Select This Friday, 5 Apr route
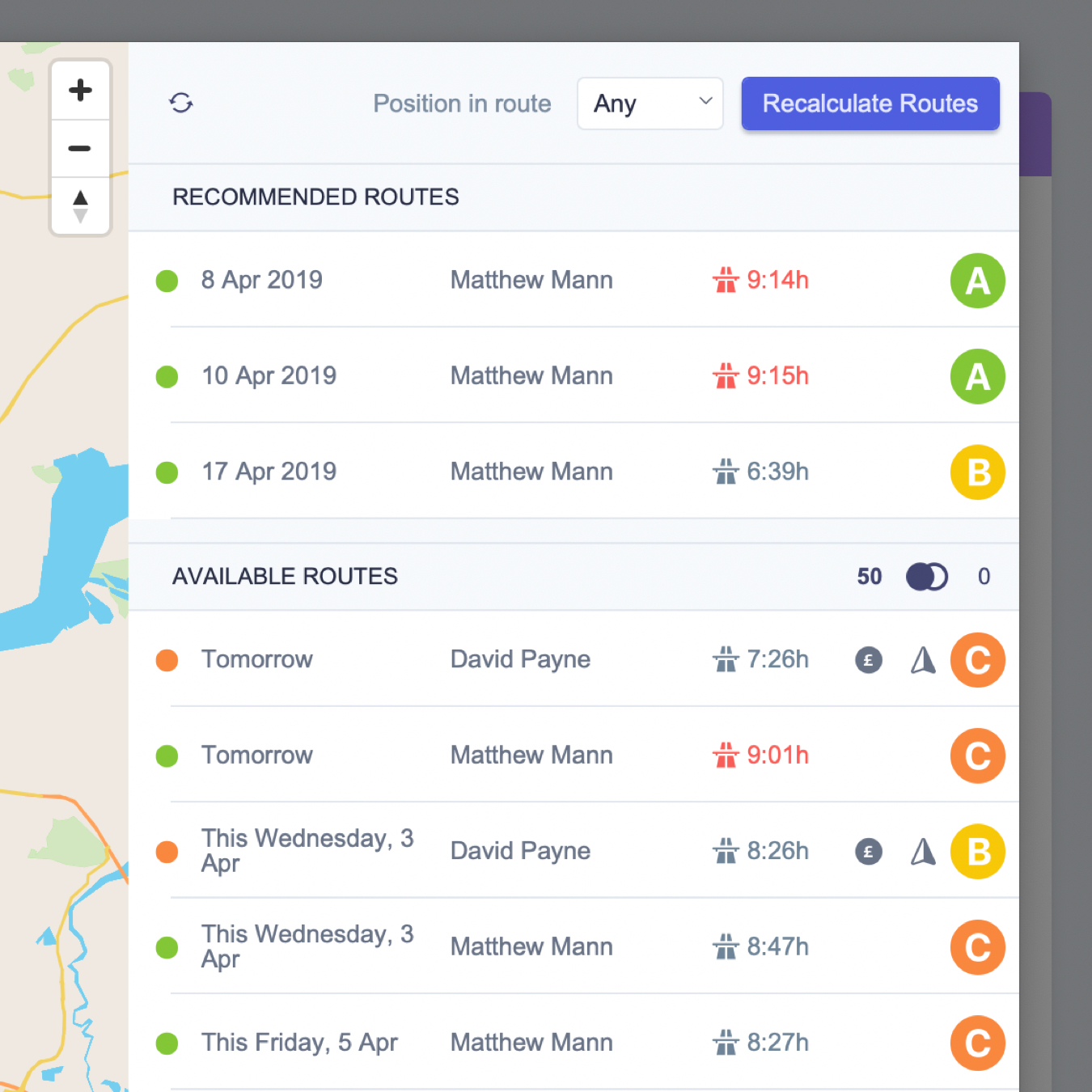This screenshot has height=1092, width=1092. click(x=299, y=1043)
